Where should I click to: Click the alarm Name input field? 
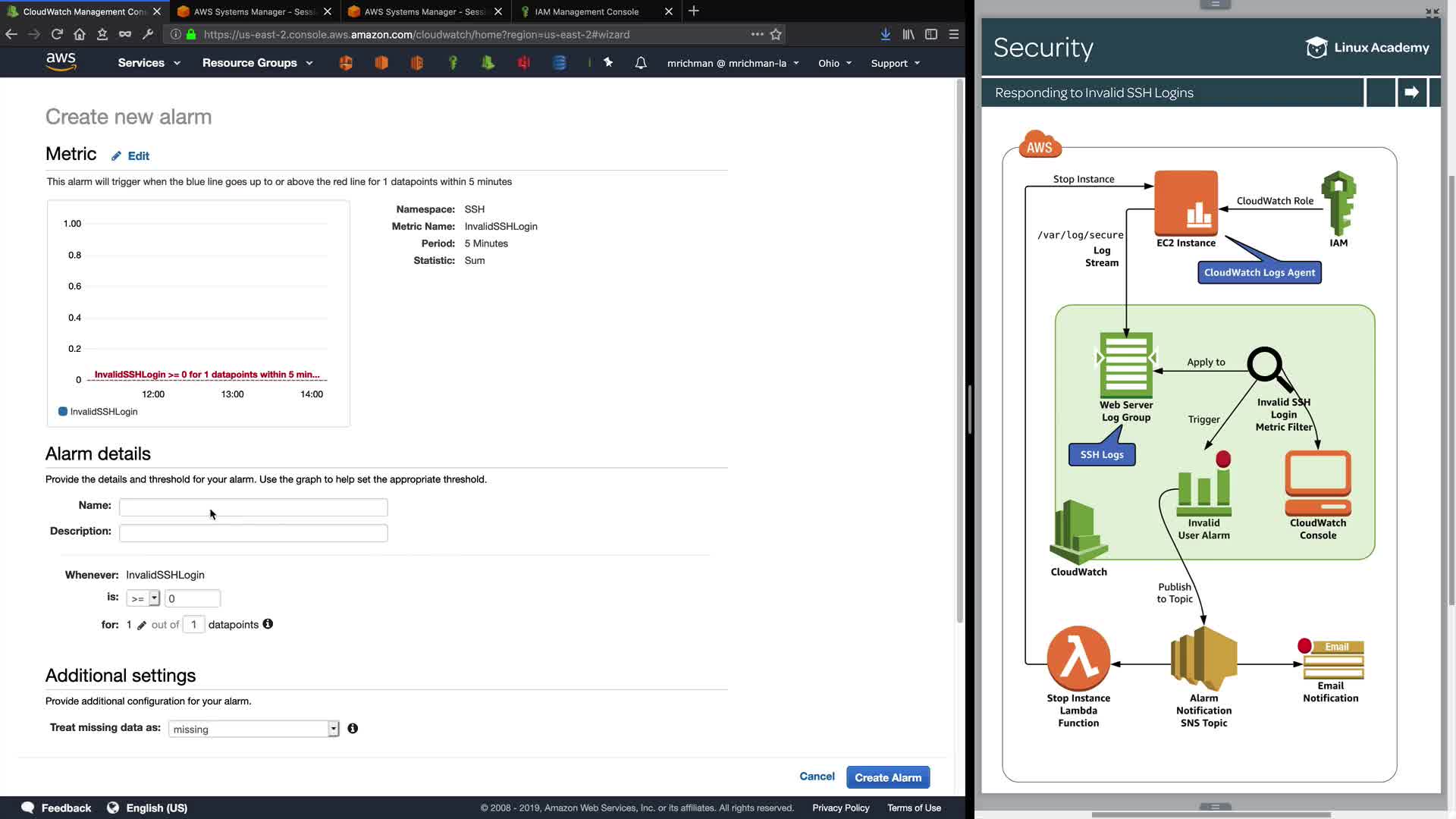(x=253, y=507)
